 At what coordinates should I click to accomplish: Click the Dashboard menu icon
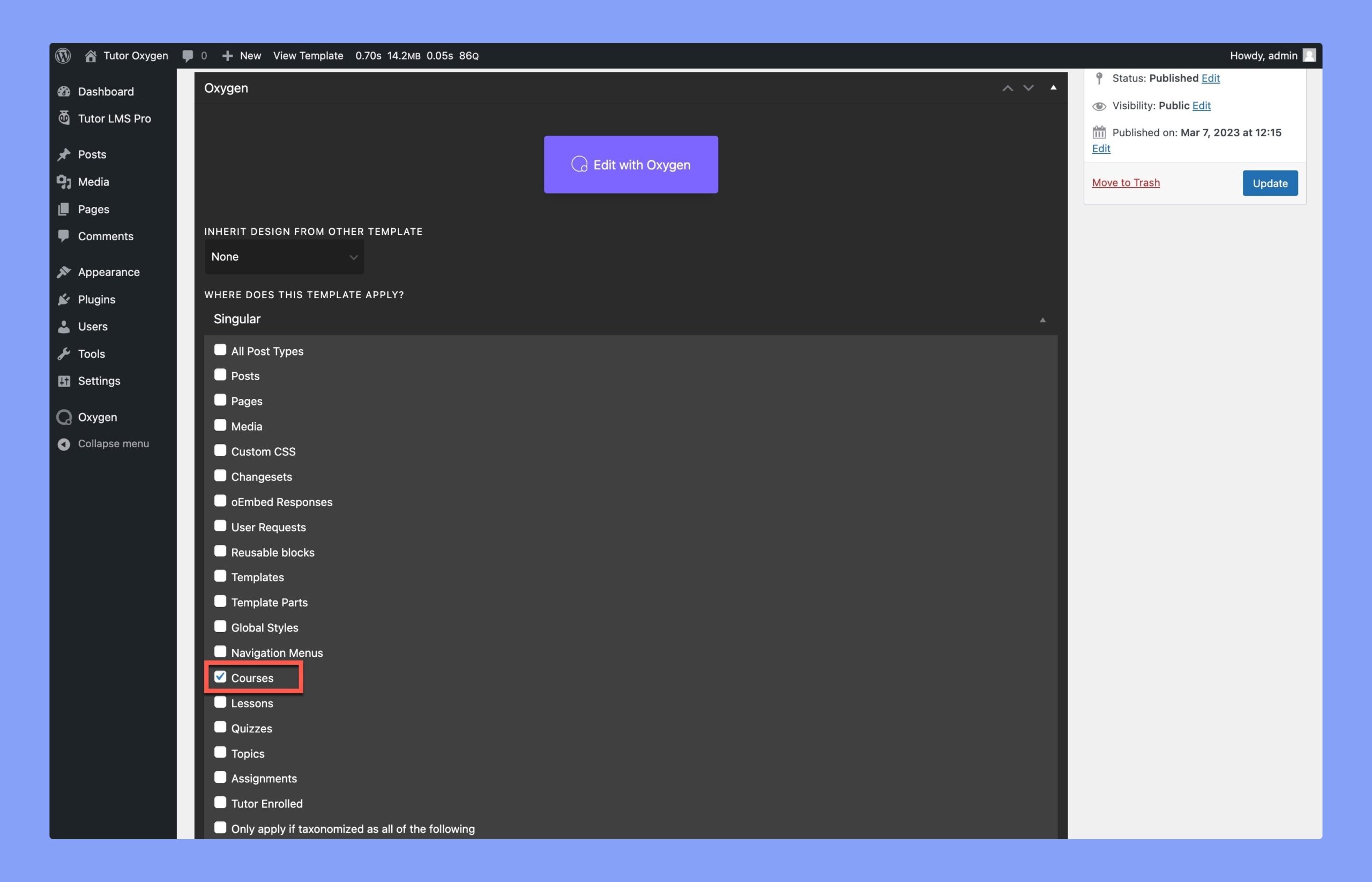click(64, 91)
